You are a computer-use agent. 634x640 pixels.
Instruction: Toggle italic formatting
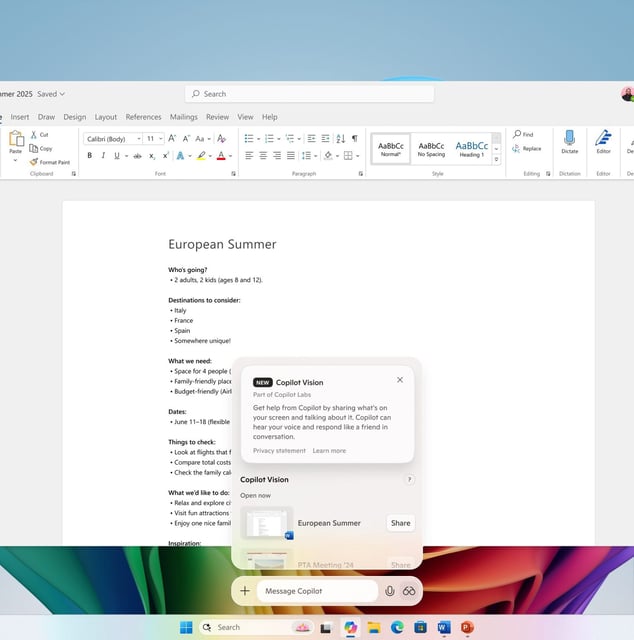click(103, 156)
